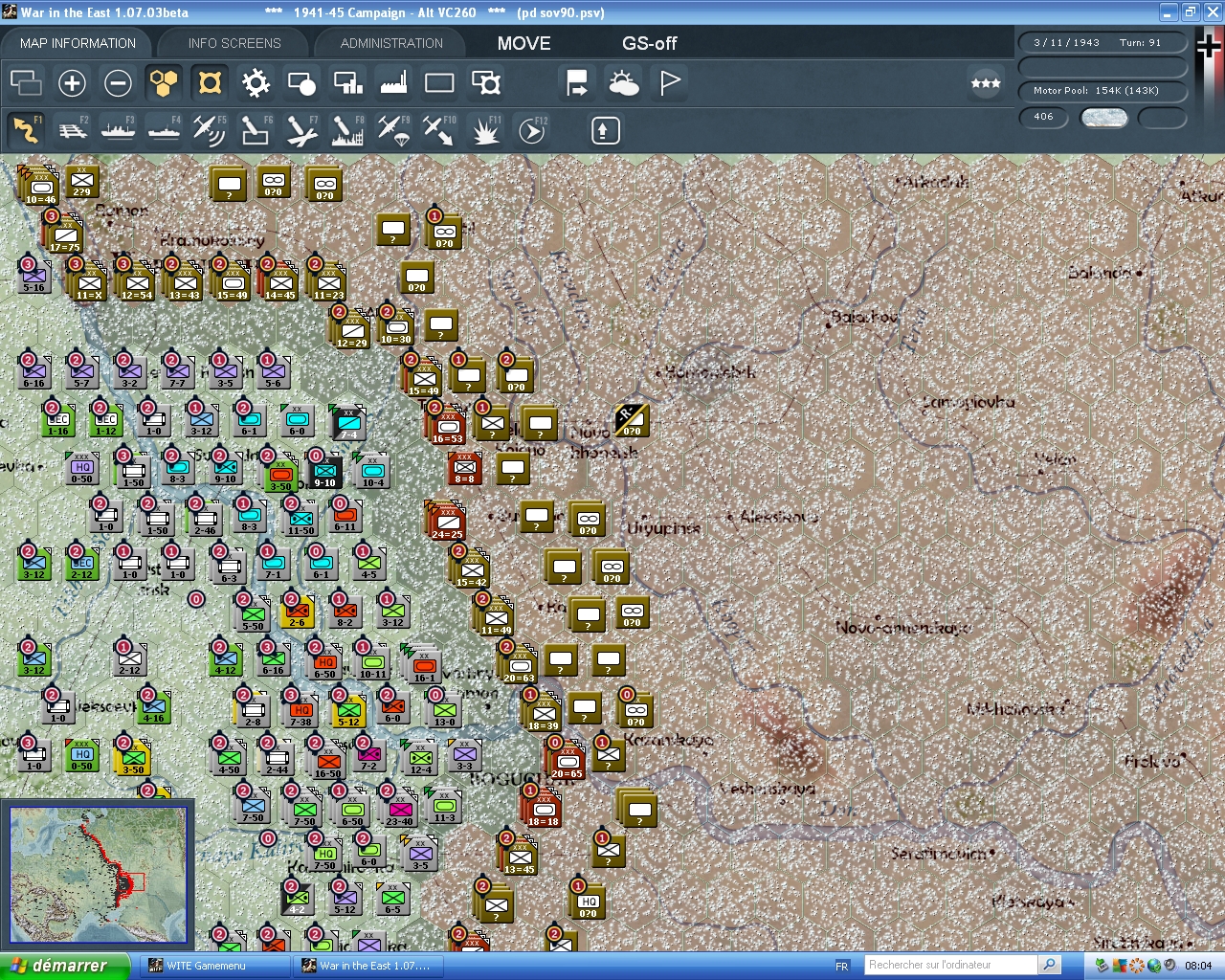Image resolution: width=1225 pixels, height=980 pixels.
Task: Select the unit stack labeled 17=75
Action: (x=64, y=233)
